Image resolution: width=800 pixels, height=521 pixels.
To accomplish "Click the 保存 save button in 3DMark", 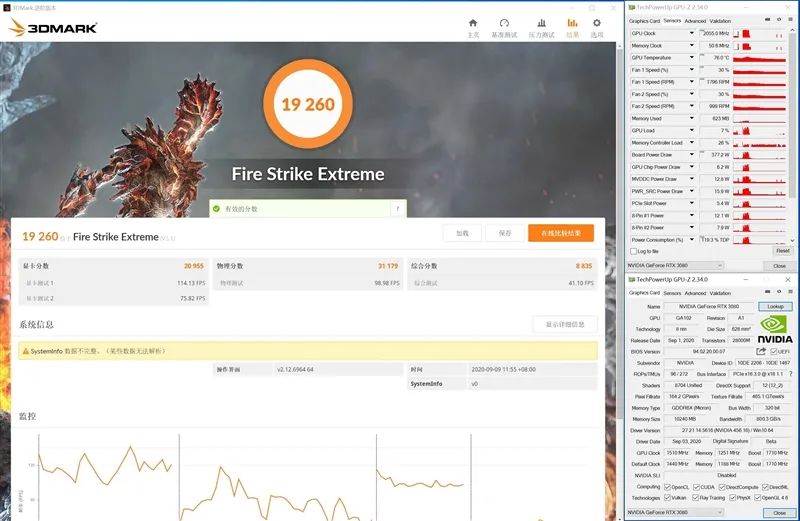I will 505,233.
